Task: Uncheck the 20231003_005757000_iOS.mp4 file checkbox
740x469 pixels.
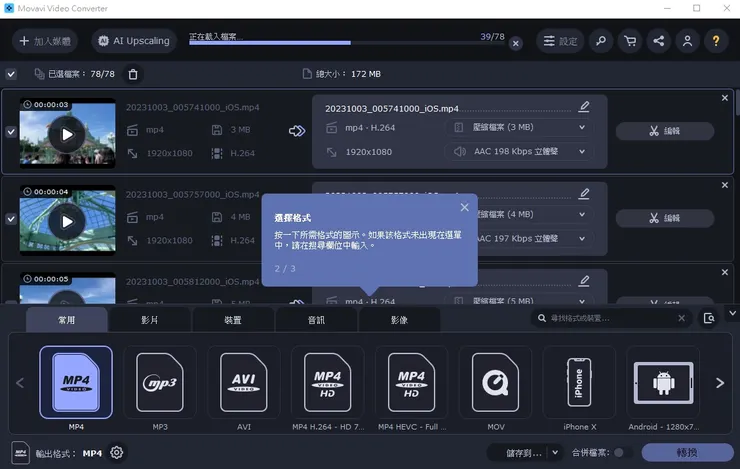Action: pos(11,219)
